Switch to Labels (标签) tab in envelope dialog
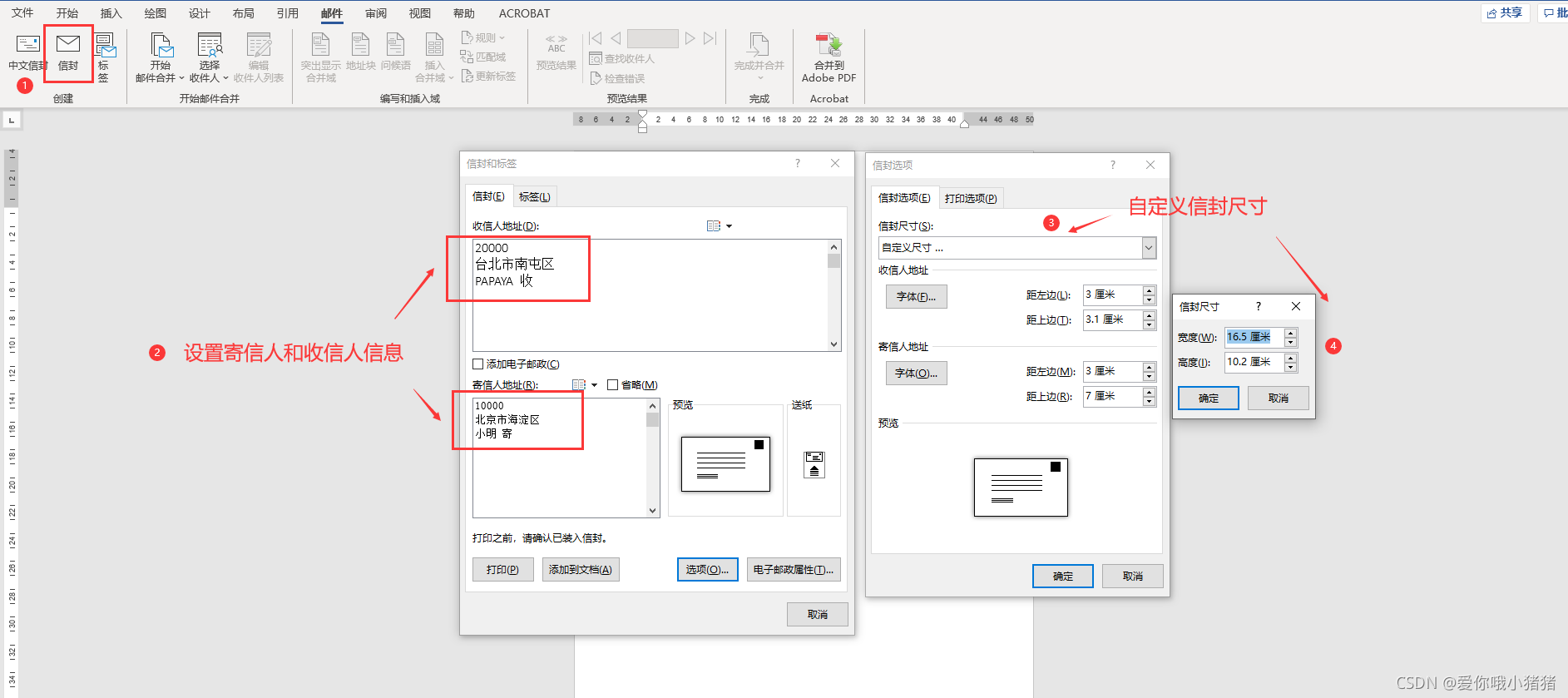This screenshot has width=1568, height=698. pos(534,196)
